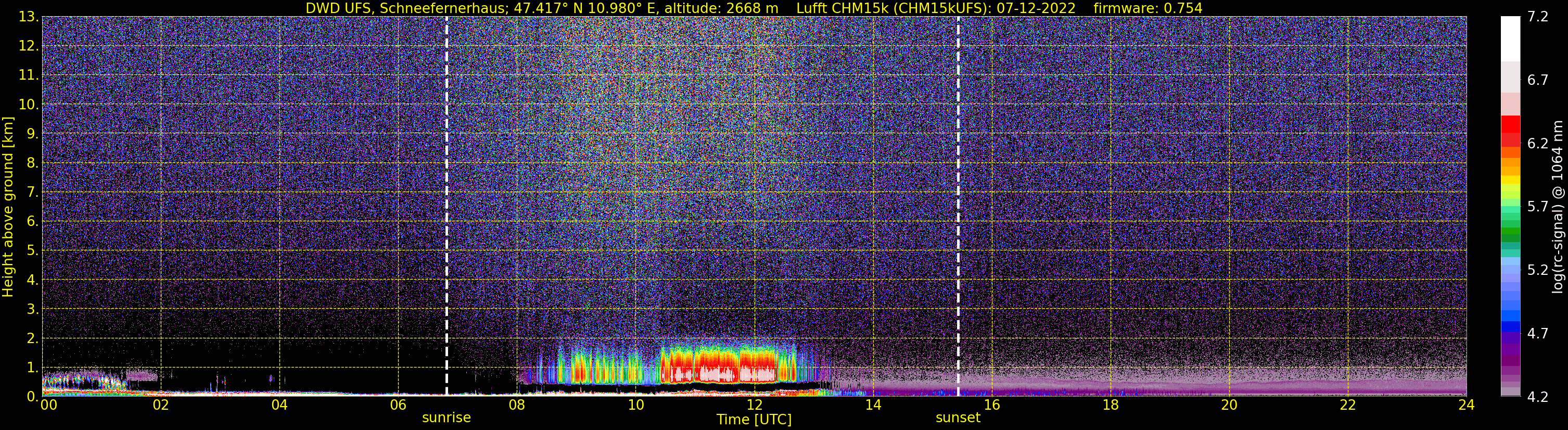
Task: Click the height axis tick label 5
Action: click(32, 250)
